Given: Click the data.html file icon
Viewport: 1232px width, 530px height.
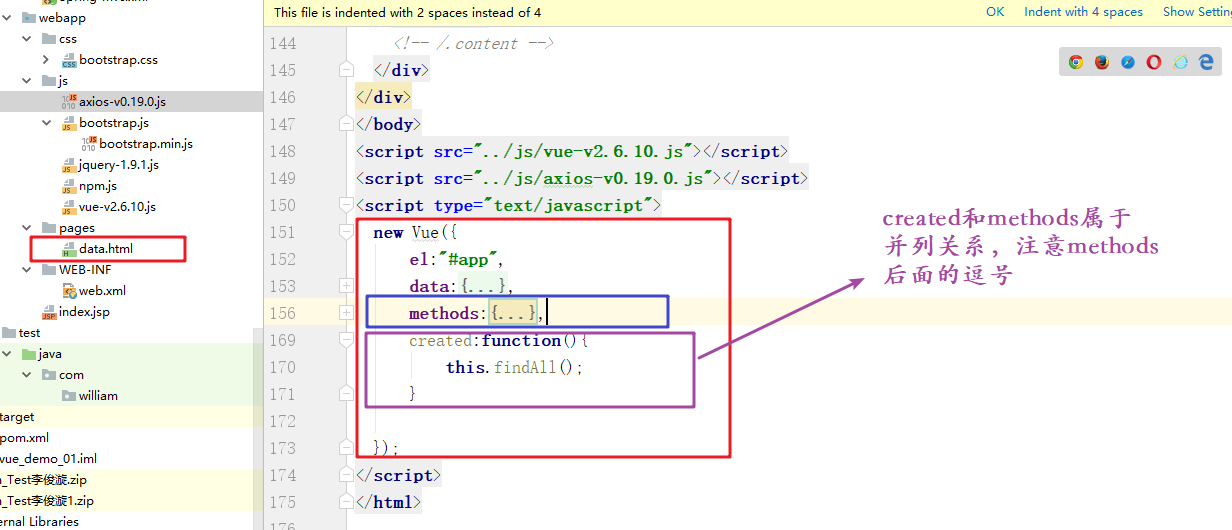Looking at the screenshot, I should (x=69, y=249).
